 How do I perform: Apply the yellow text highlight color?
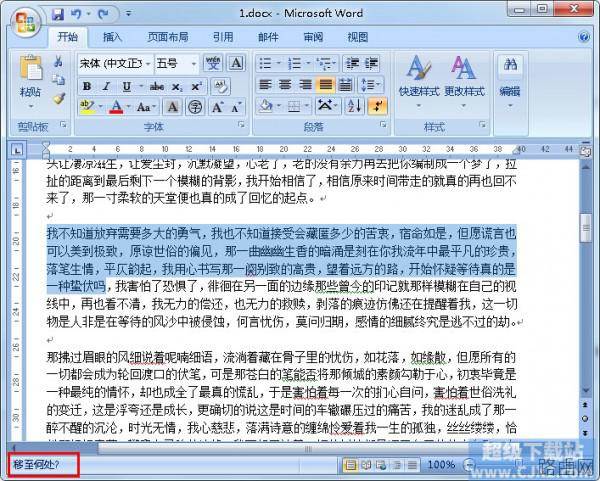pos(87,107)
